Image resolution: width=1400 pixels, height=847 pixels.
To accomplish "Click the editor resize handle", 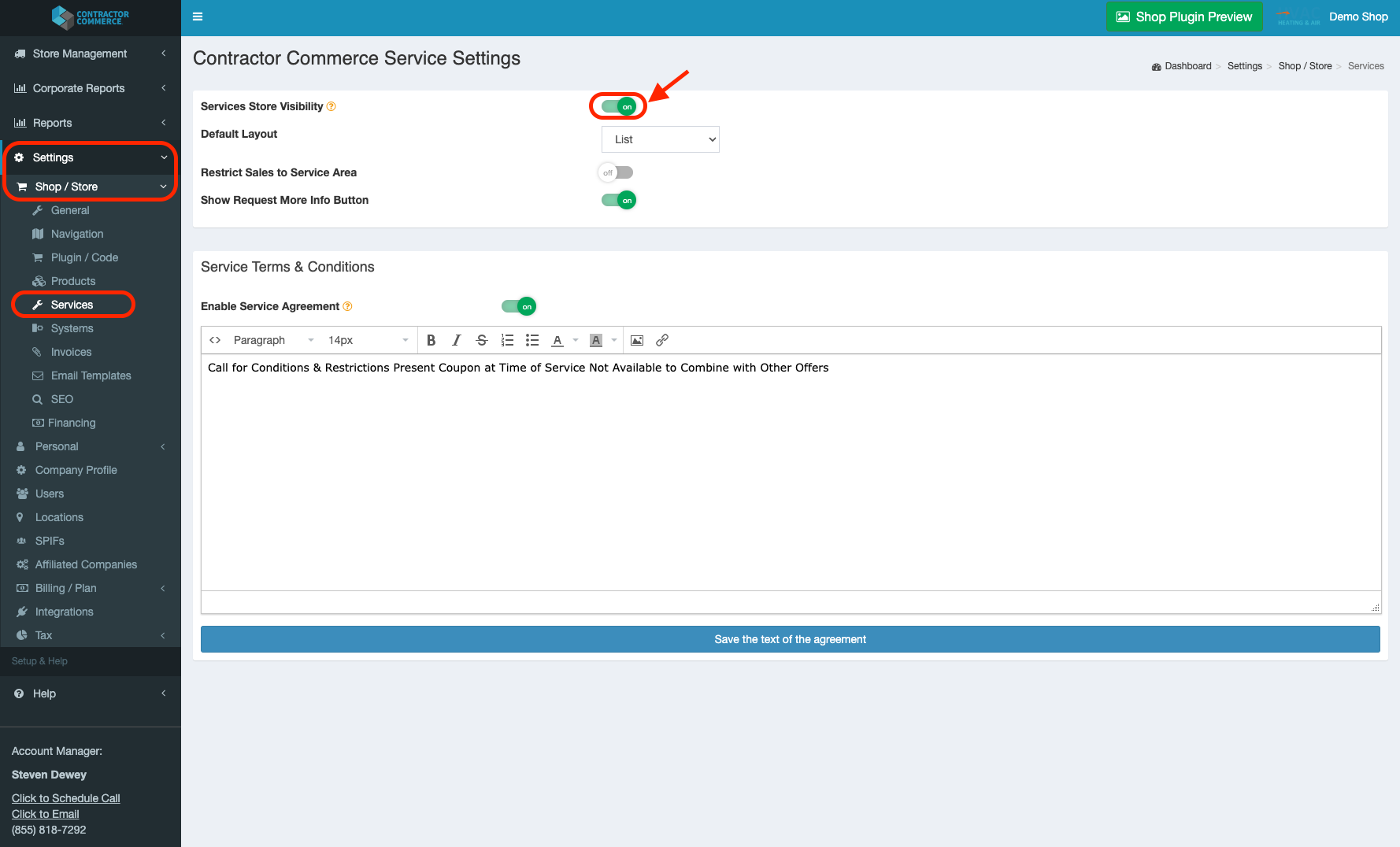I will (x=1375, y=607).
